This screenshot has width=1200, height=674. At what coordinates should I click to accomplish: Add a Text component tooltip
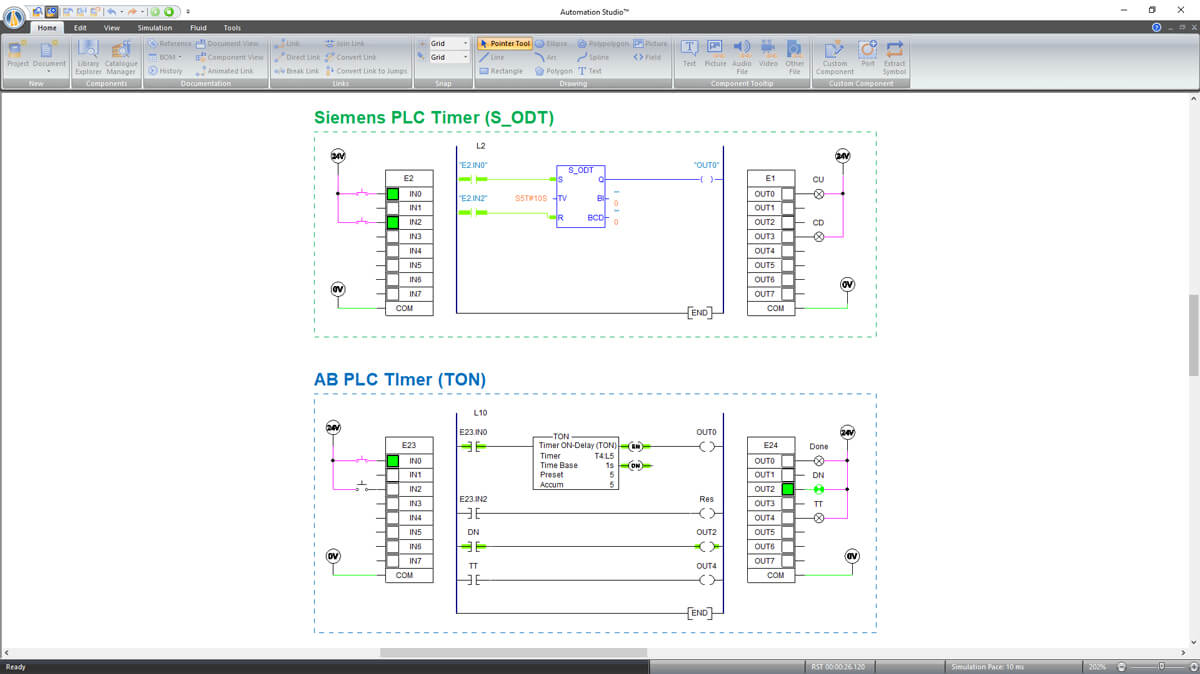pos(689,53)
